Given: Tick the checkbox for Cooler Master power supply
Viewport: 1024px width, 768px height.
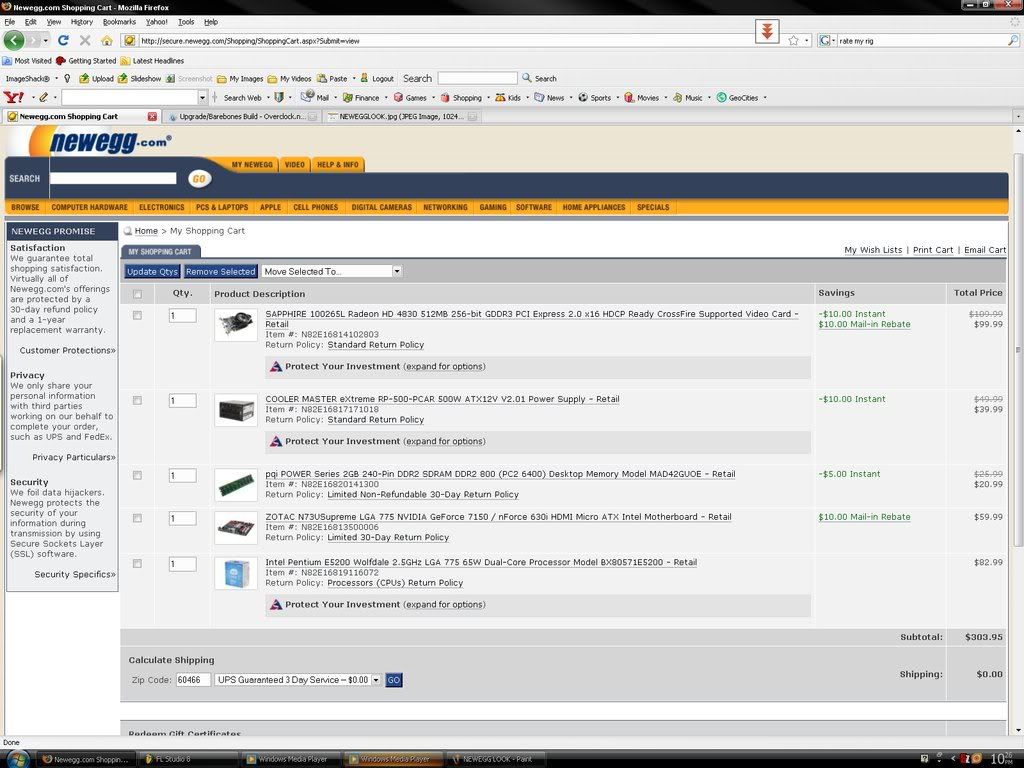Looking at the screenshot, I should [137, 400].
